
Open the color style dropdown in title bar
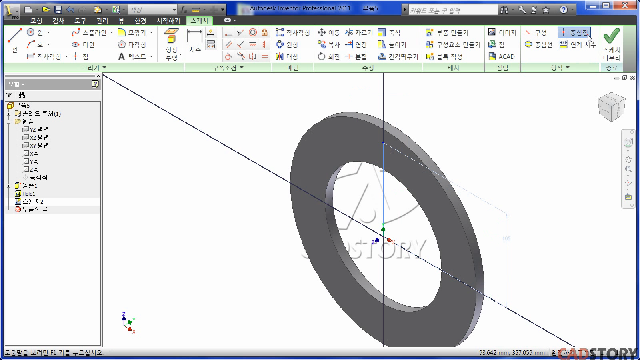152,9
